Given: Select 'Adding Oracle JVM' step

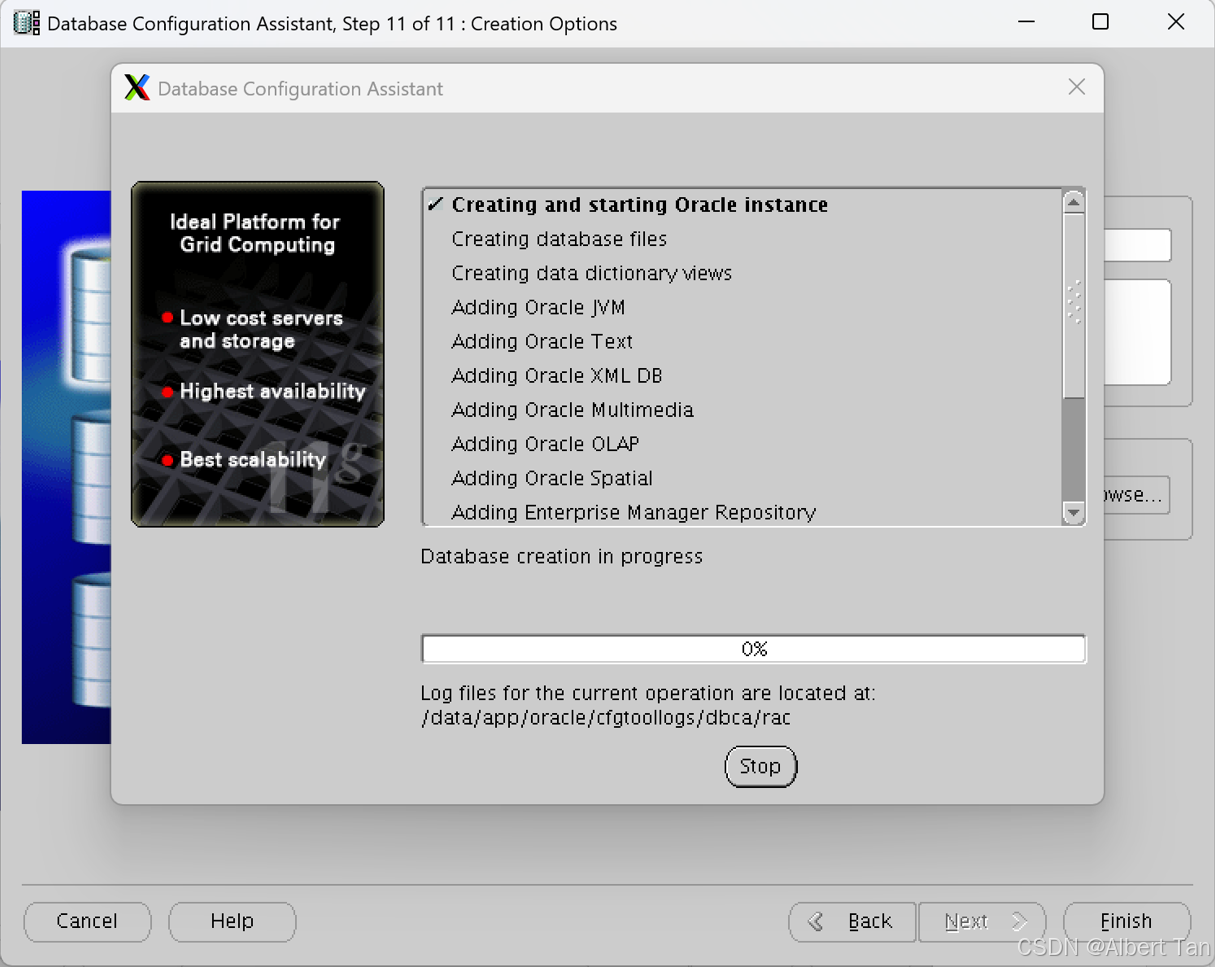Looking at the screenshot, I should tap(538, 307).
